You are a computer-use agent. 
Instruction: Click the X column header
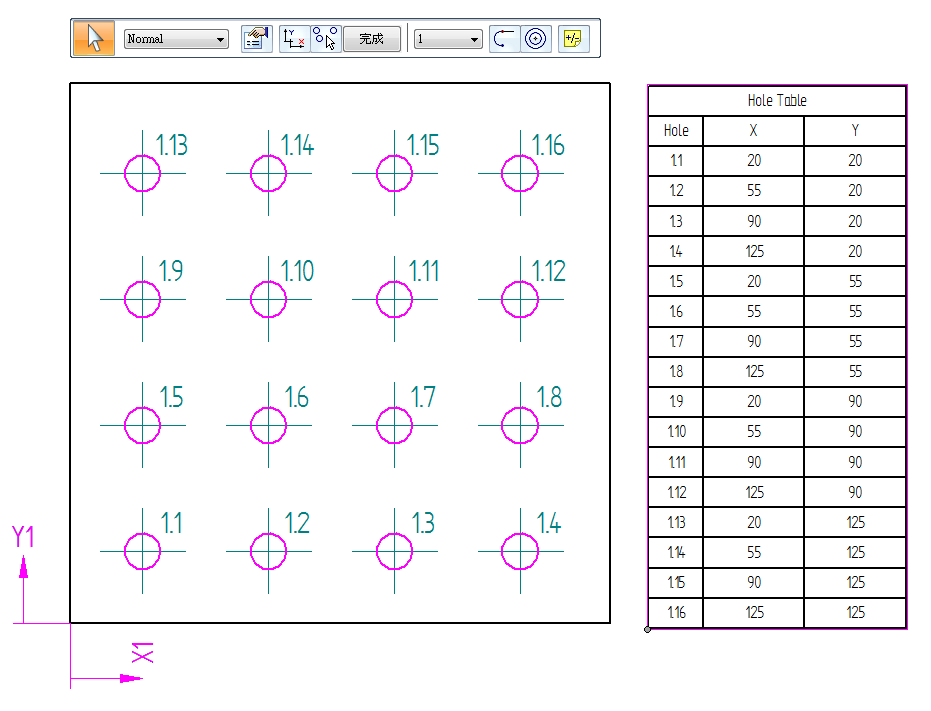753,131
